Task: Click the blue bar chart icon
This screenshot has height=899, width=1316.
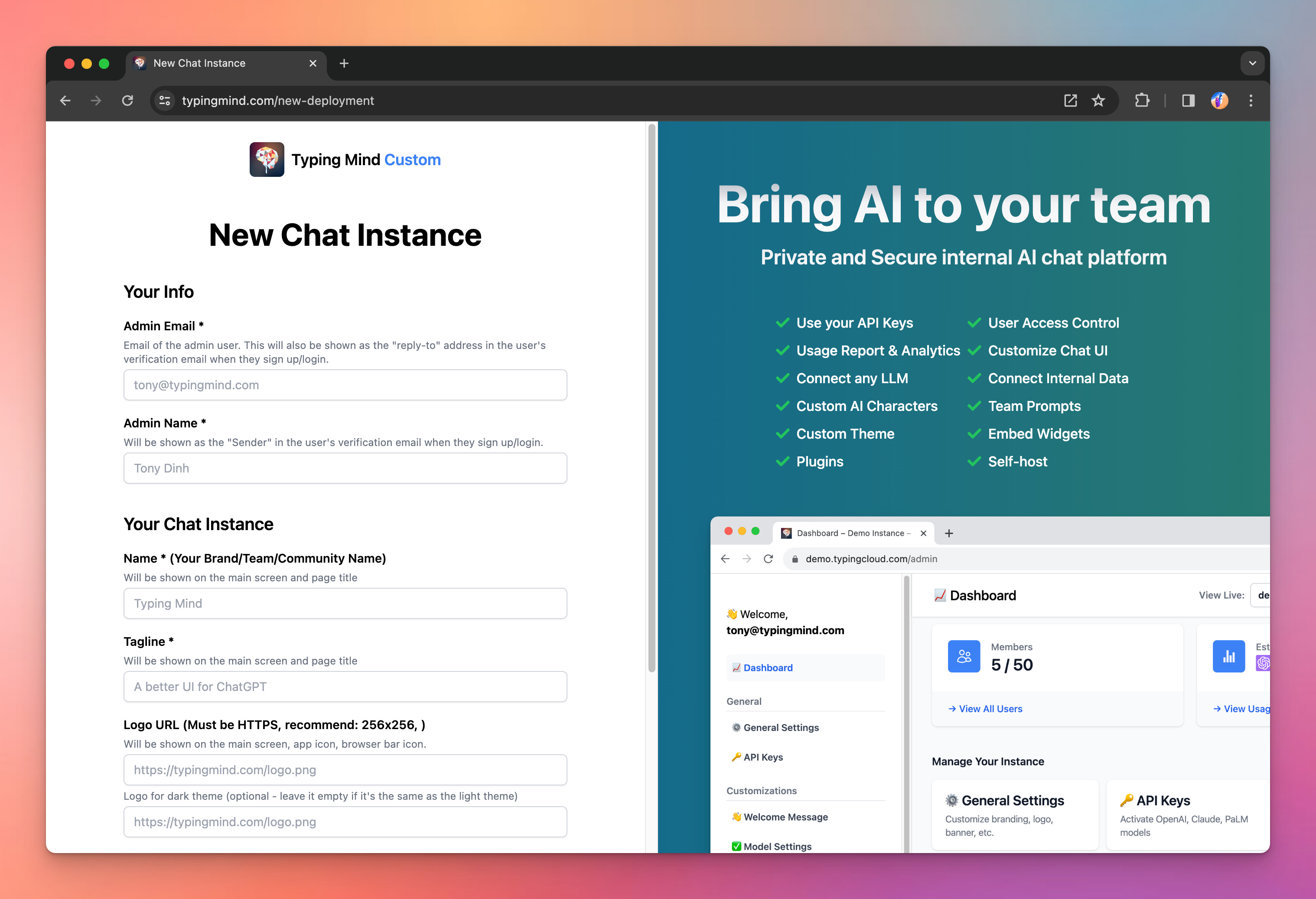Action: coord(1229,657)
